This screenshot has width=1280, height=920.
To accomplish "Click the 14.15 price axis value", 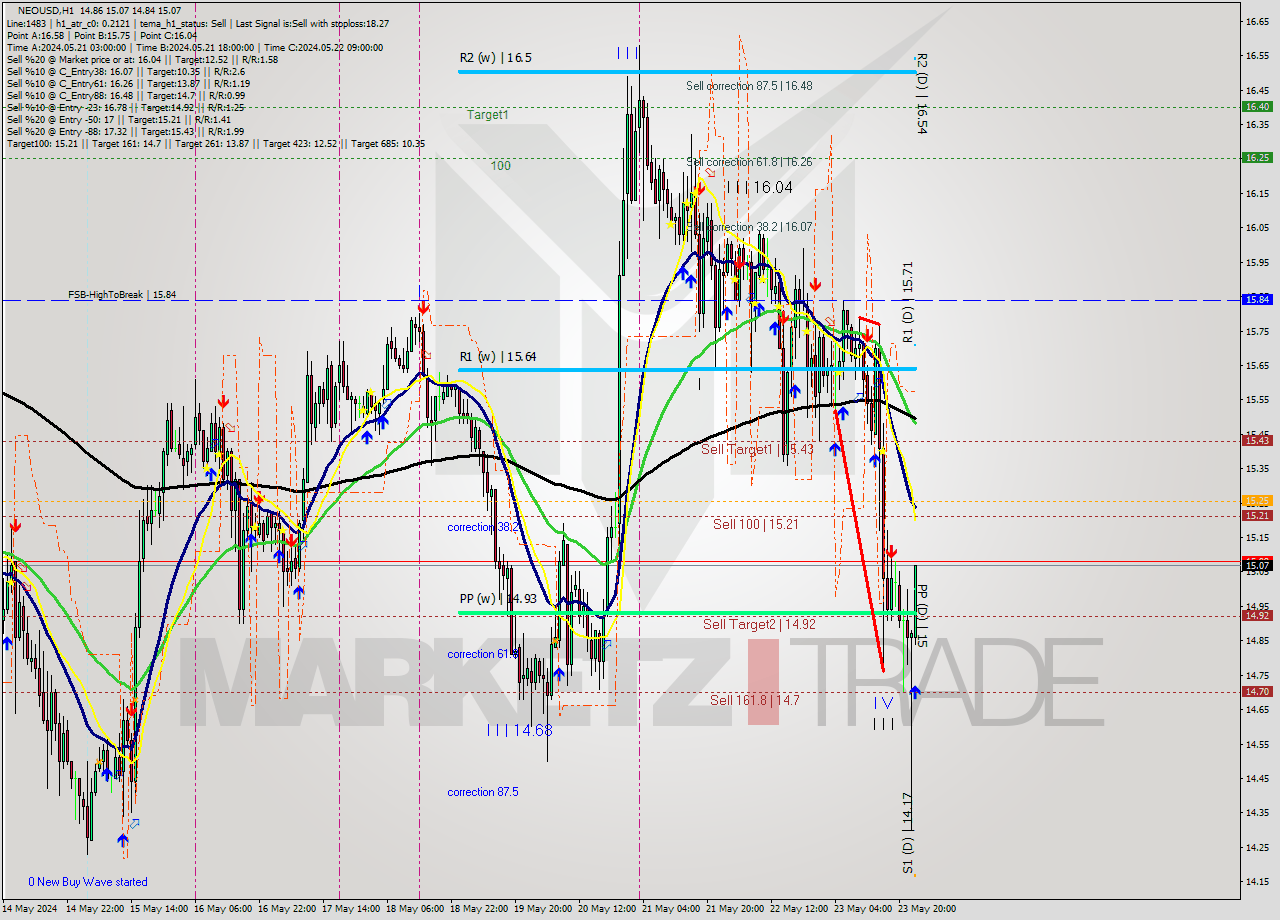I will click(x=1258, y=881).
